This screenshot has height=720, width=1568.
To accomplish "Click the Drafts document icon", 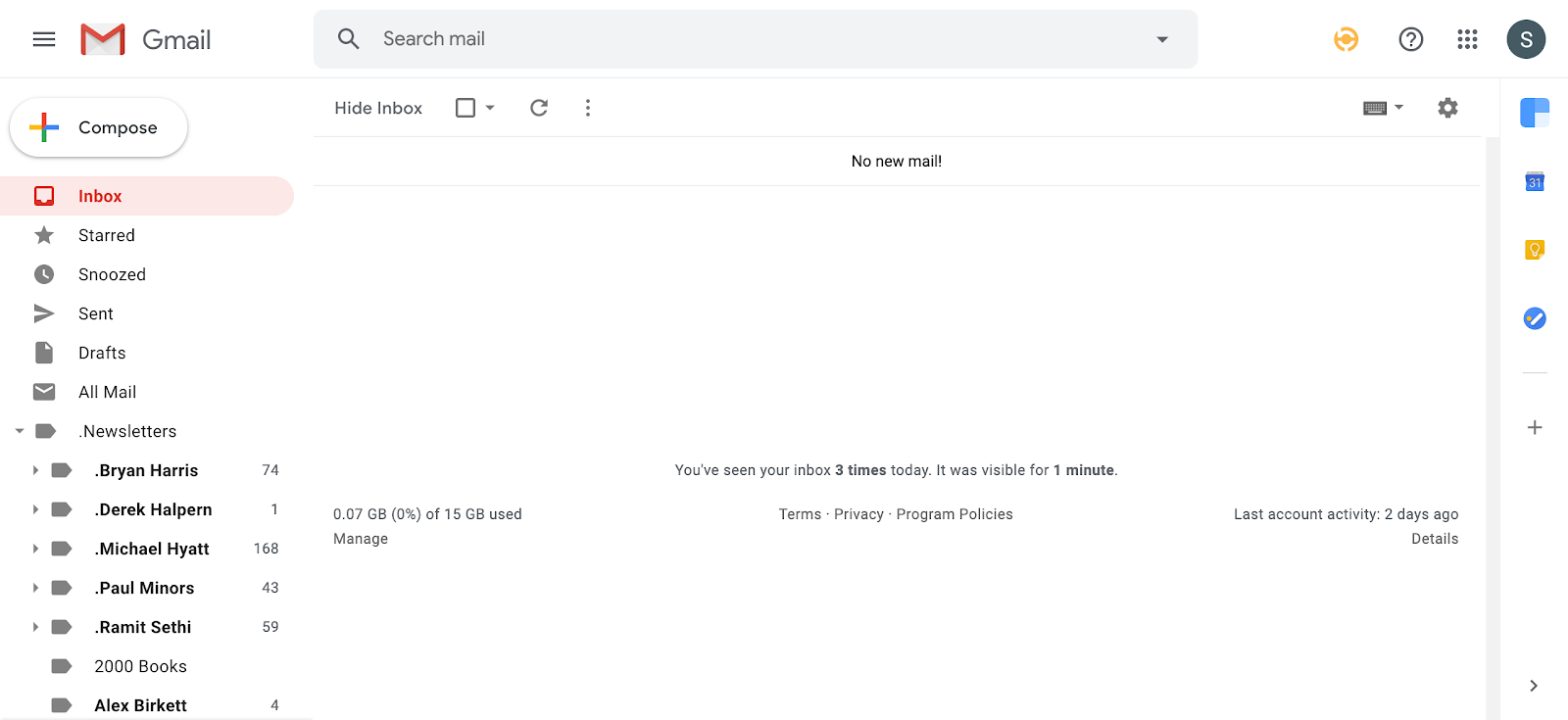I will tap(44, 353).
